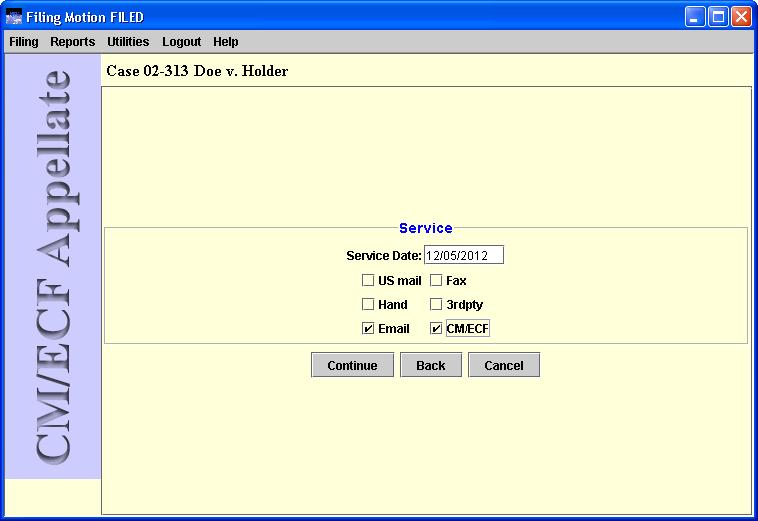
Task: Enable the Fax checkbox
Action: [x=436, y=280]
